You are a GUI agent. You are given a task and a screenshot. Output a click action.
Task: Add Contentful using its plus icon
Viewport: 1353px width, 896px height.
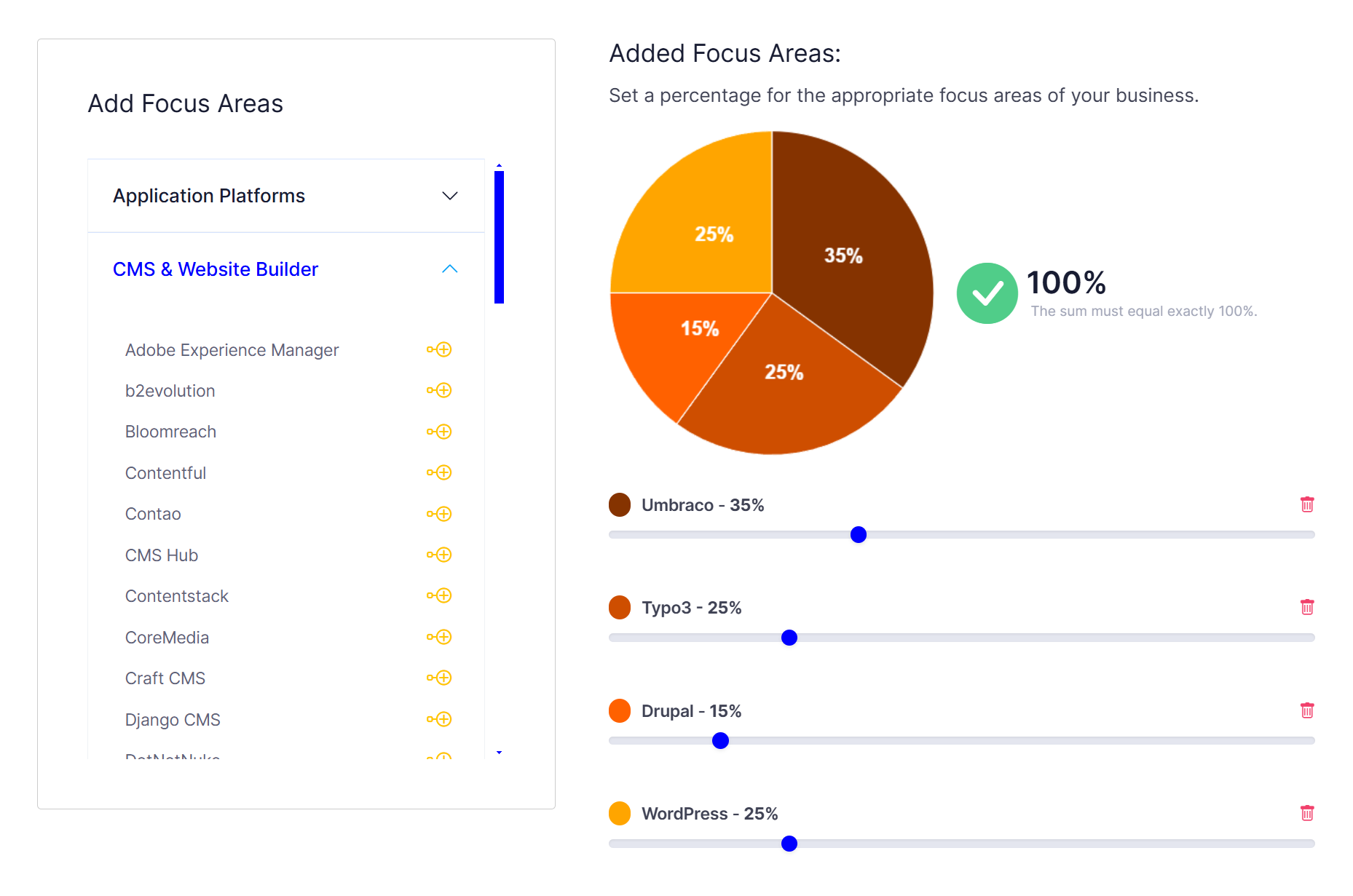coord(439,472)
